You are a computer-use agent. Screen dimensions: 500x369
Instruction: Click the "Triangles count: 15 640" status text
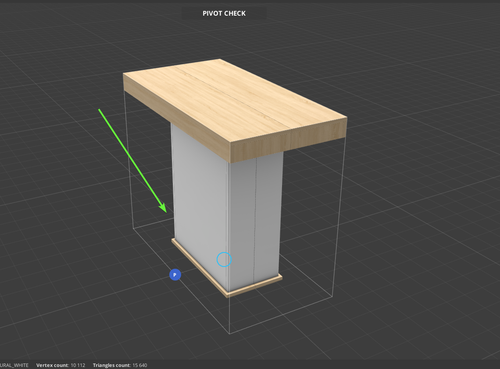(120, 365)
